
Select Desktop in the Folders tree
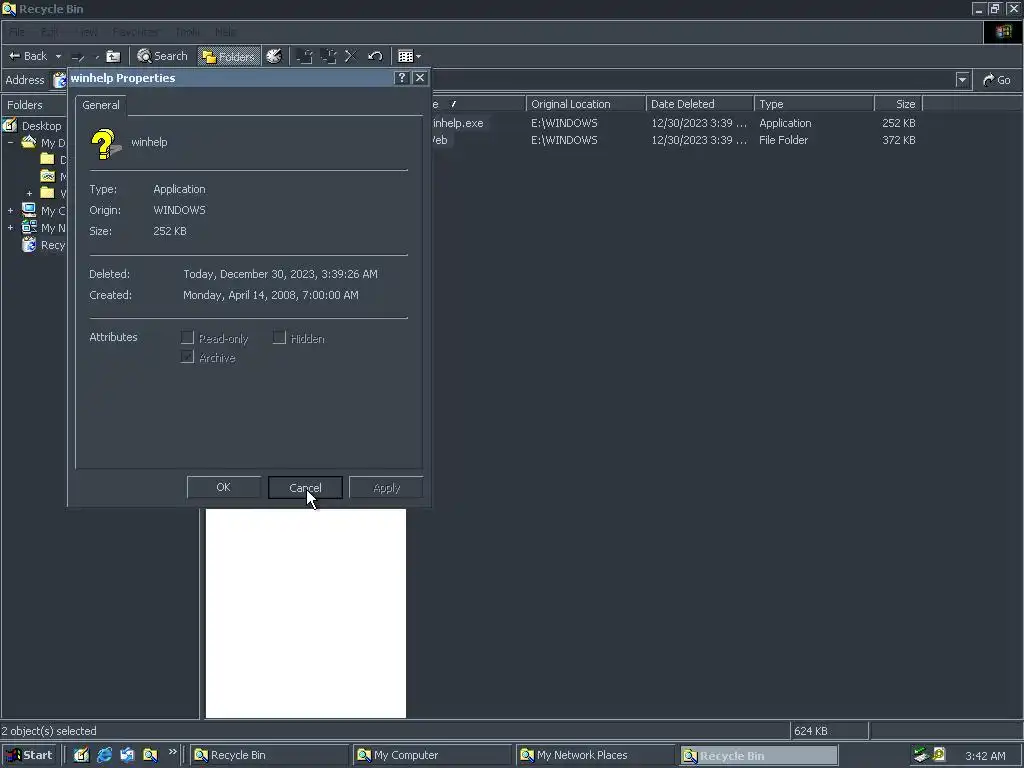(41, 125)
